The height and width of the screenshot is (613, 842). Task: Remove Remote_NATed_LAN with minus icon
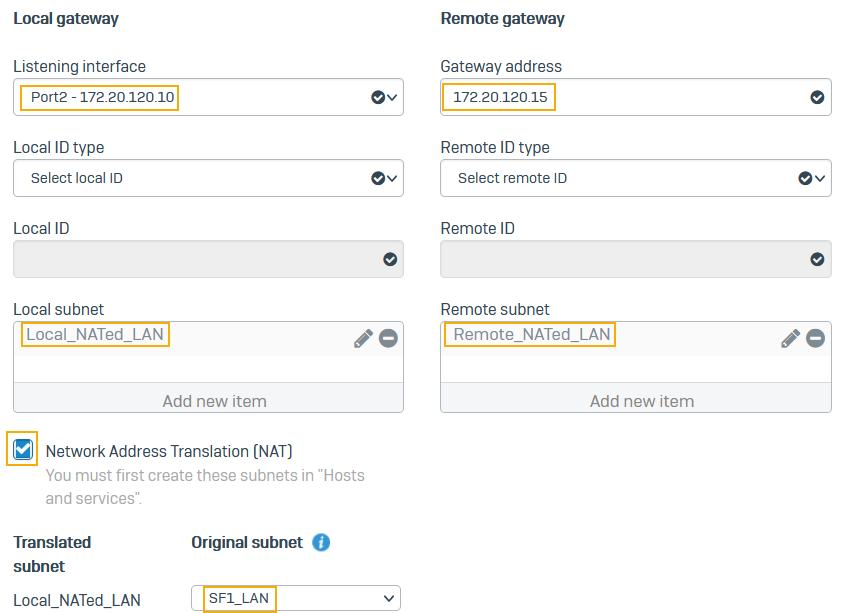(816, 338)
